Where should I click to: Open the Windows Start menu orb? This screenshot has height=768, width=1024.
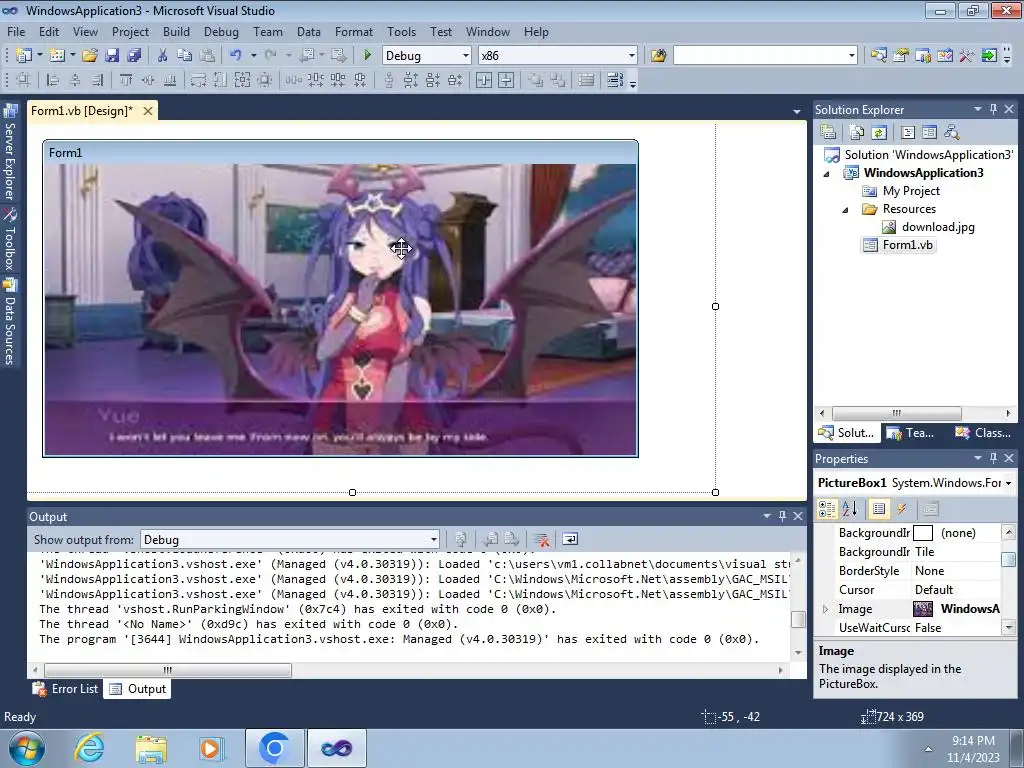27,748
